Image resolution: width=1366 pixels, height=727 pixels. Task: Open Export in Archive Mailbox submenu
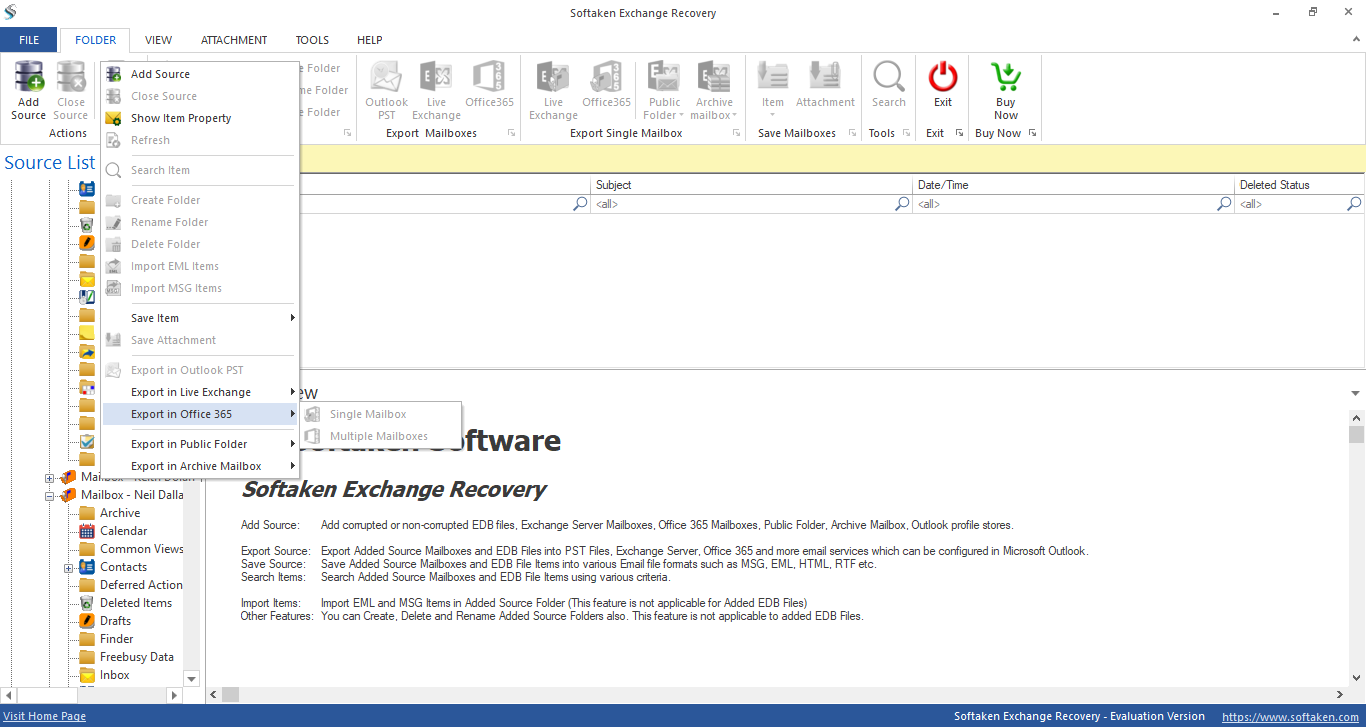coord(200,466)
